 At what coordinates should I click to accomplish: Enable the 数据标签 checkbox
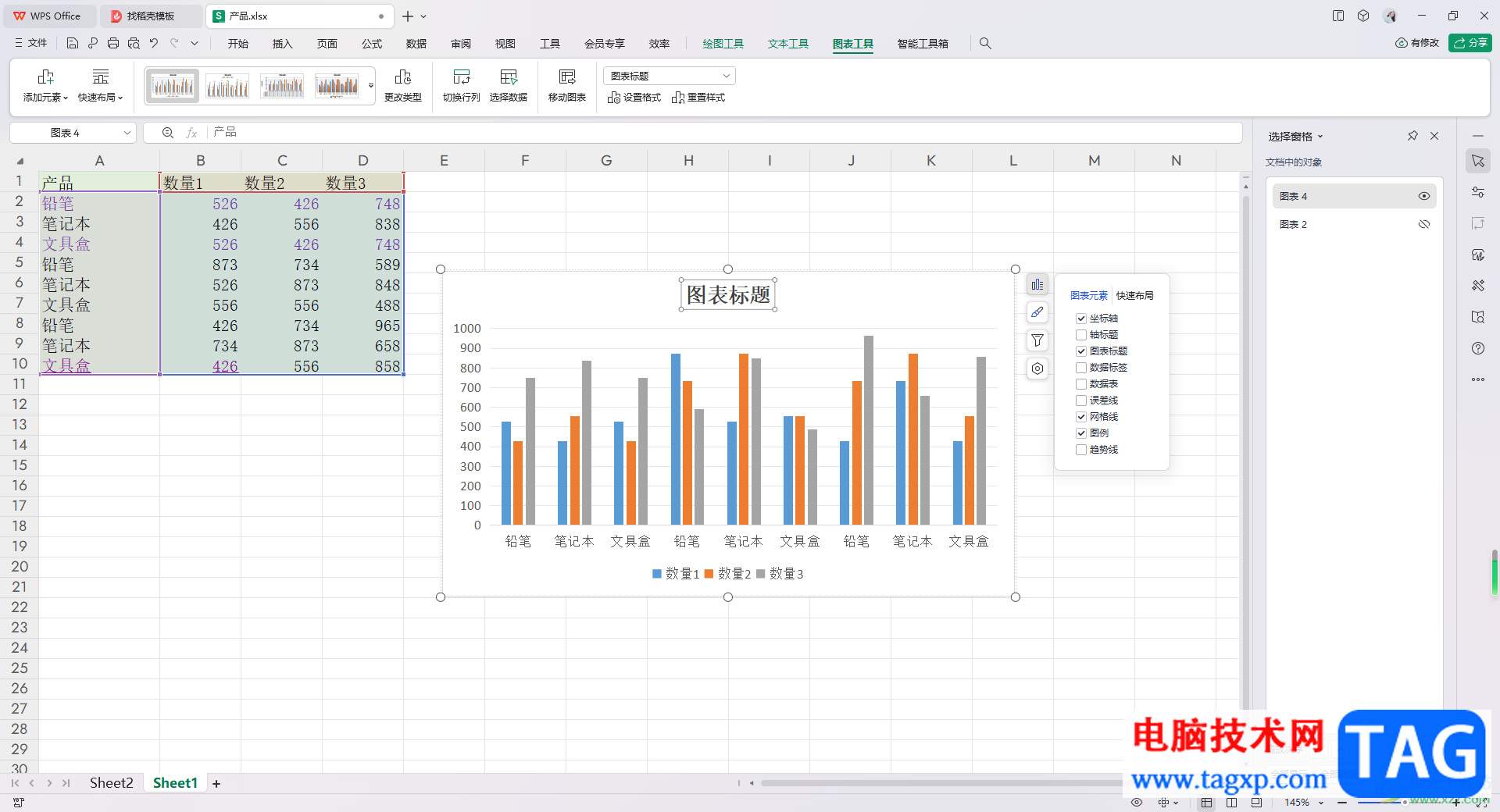click(x=1081, y=368)
